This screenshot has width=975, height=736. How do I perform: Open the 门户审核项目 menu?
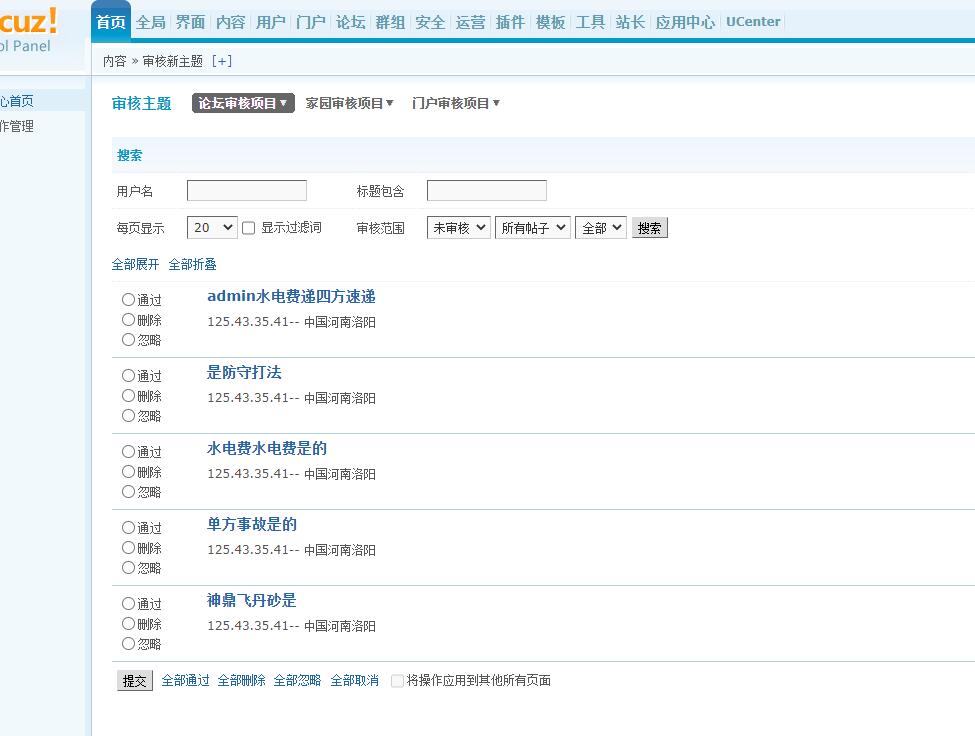tap(455, 103)
